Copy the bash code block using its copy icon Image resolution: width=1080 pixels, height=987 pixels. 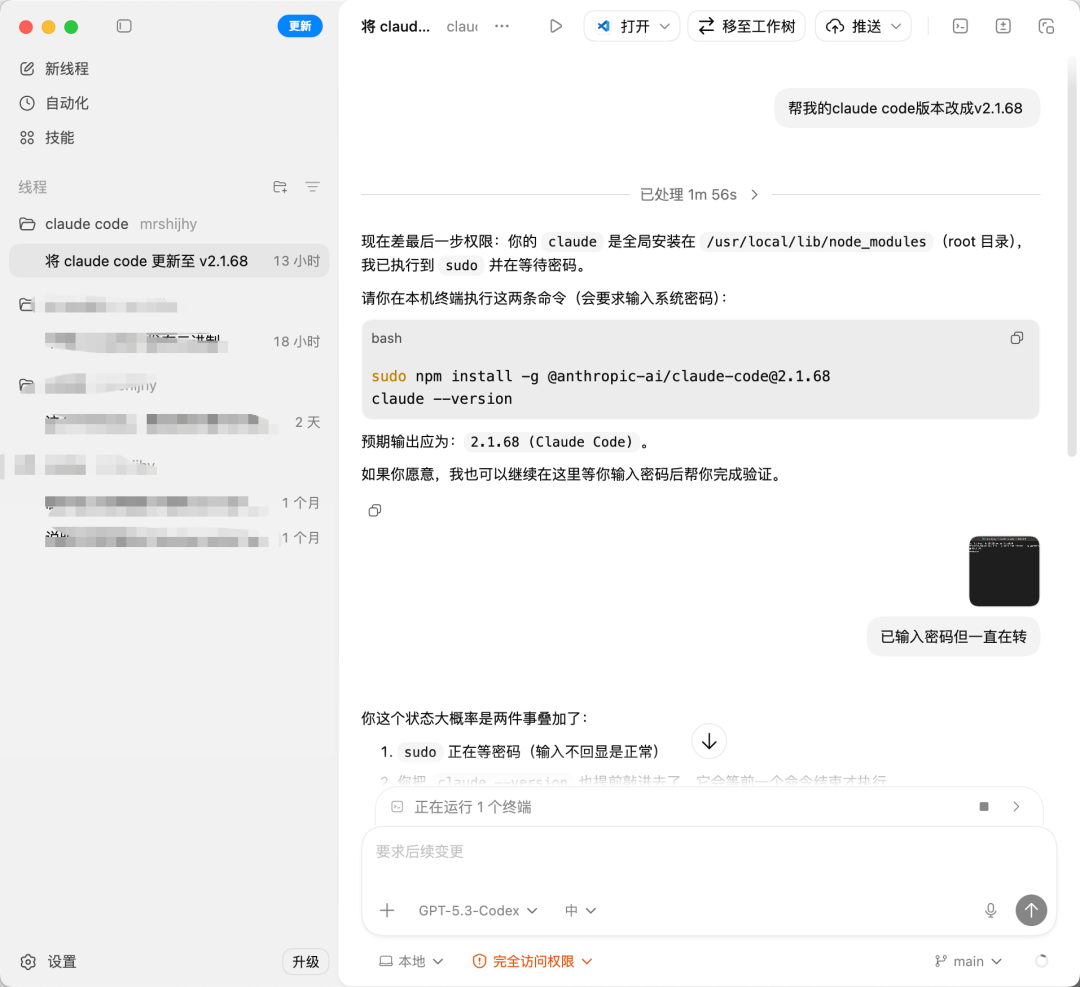[x=1016, y=338]
